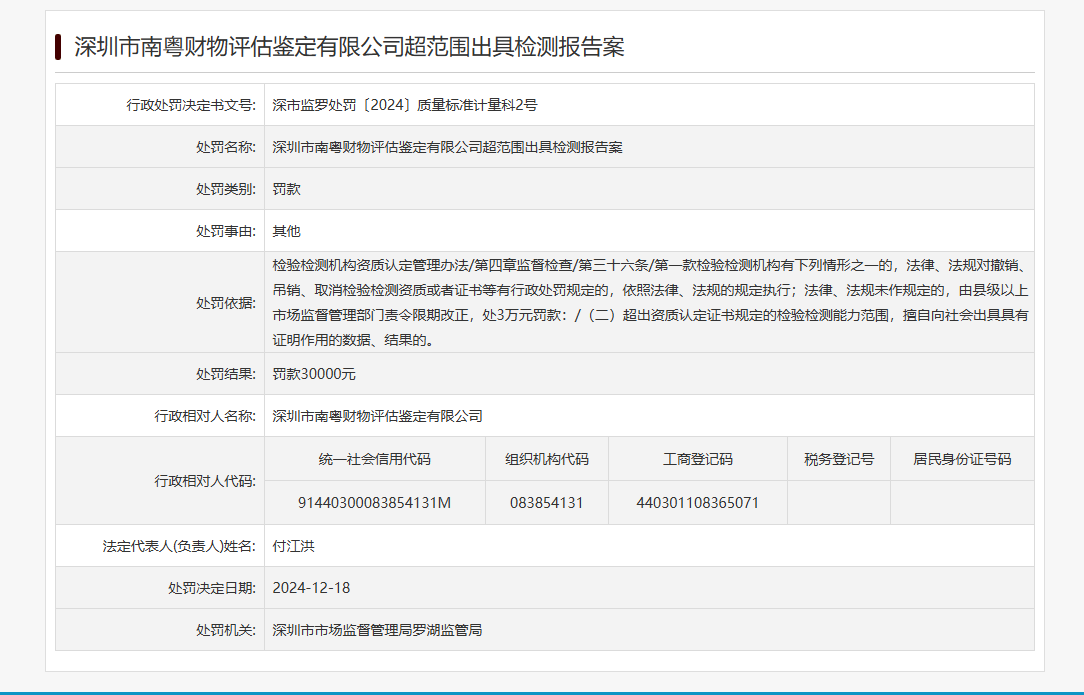The height and width of the screenshot is (695, 1084).
Task: Select organization code 083854131
Action: click(x=547, y=503)
